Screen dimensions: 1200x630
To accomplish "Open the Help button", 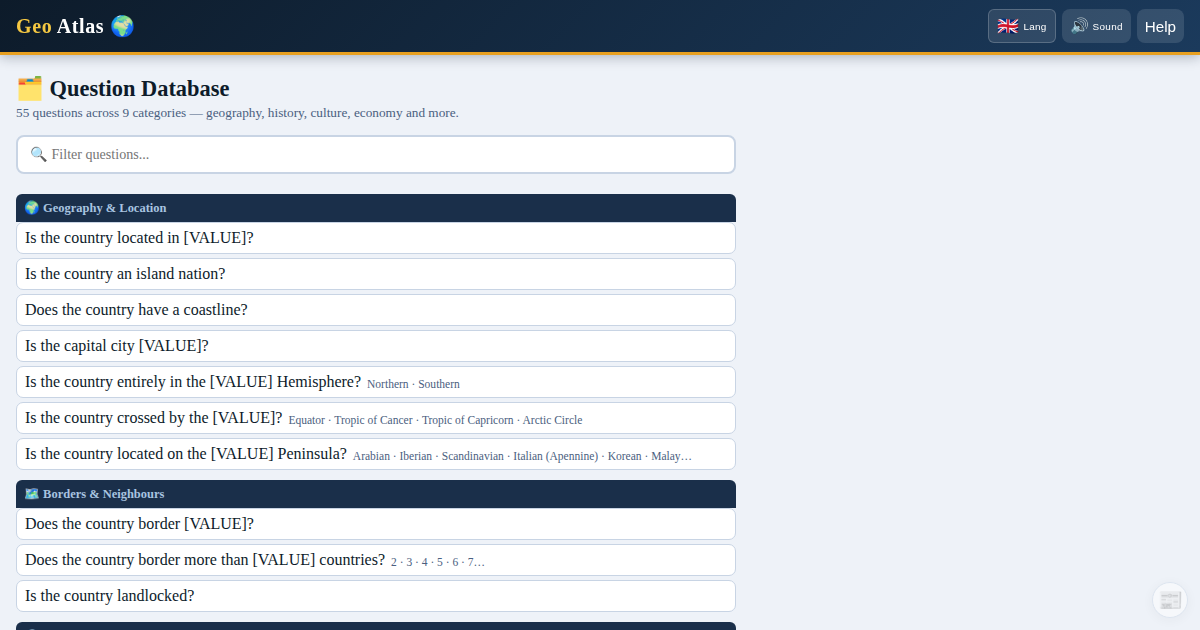I will pyautogui.click(x=1160, y=26).
